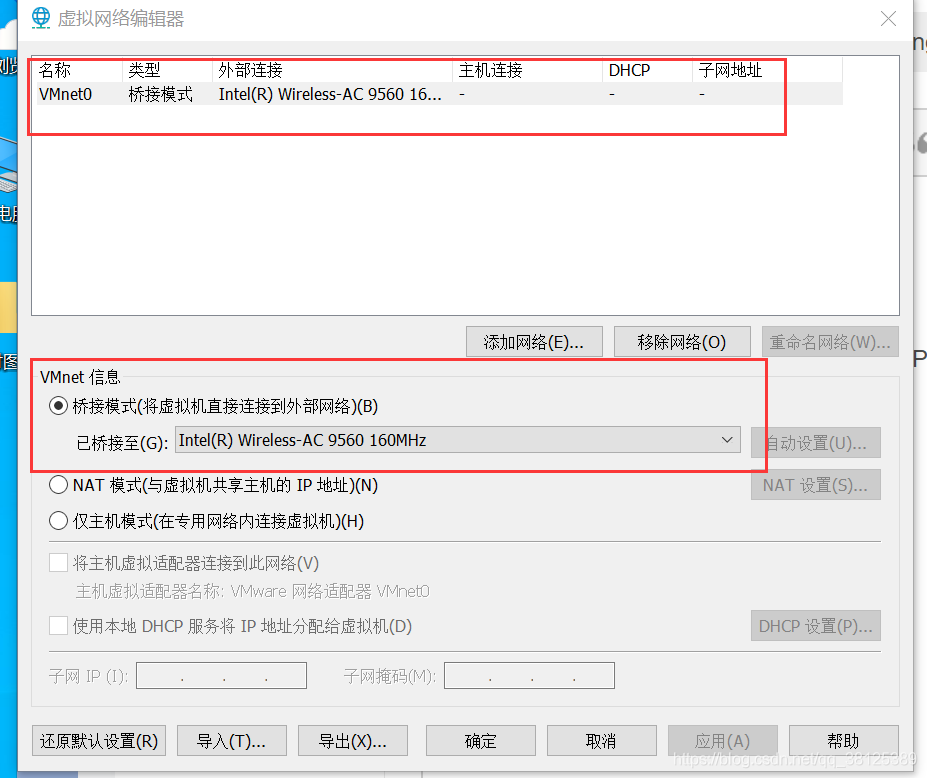Click 移除网络(O) button
The height and width of the screenshot is (778, 927).
click(x=682, y=341)
